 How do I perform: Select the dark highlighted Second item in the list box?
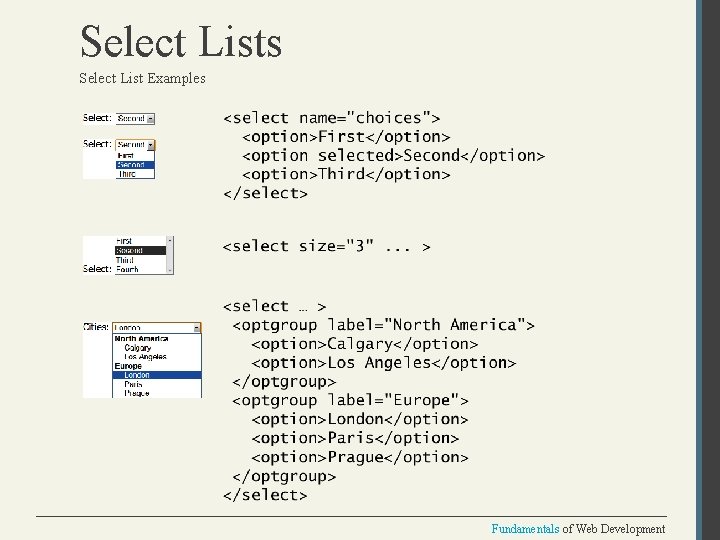140,251
